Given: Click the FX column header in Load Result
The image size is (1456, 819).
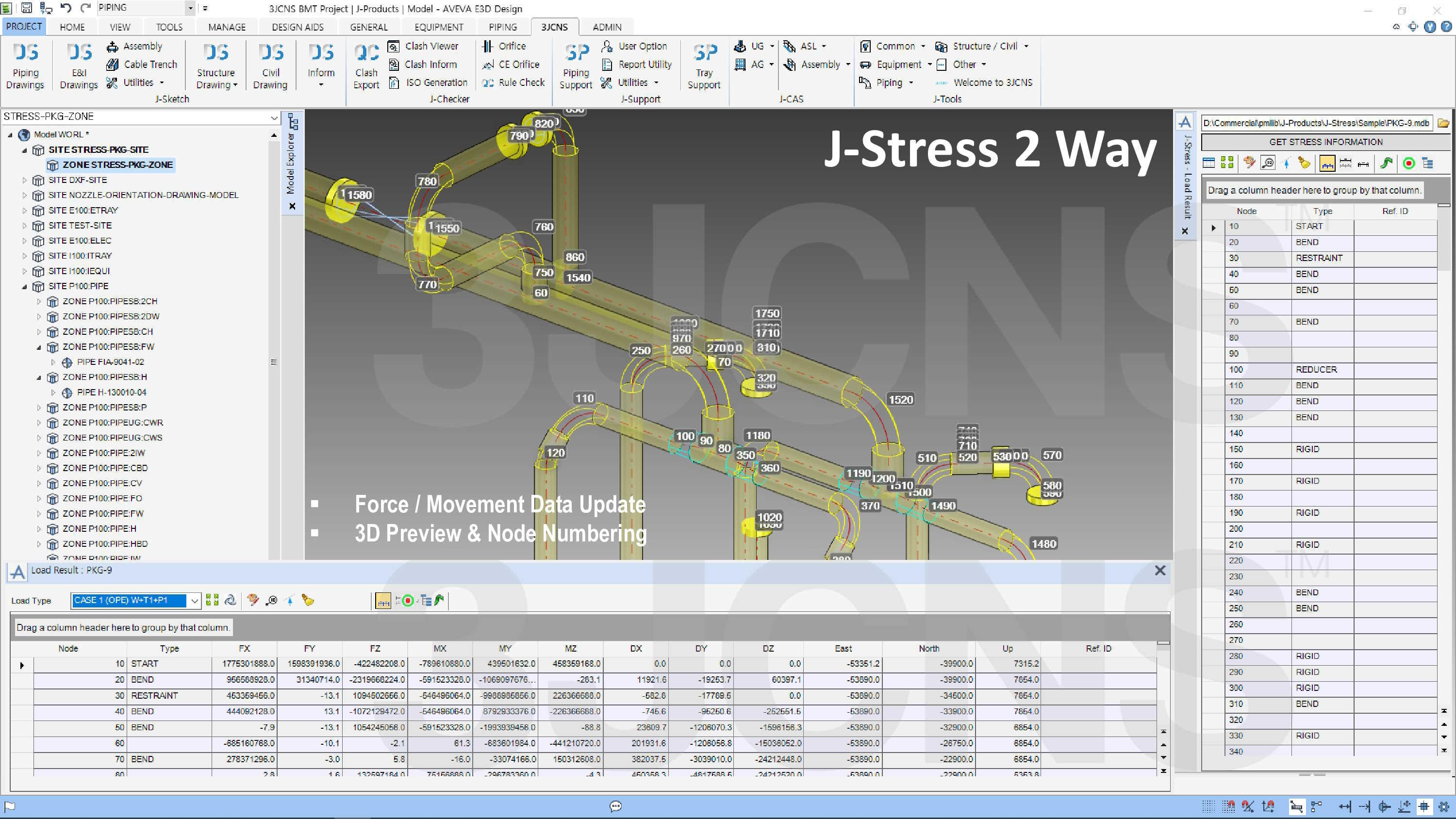Looking at the screenshot, I should (x=244, y=648).
